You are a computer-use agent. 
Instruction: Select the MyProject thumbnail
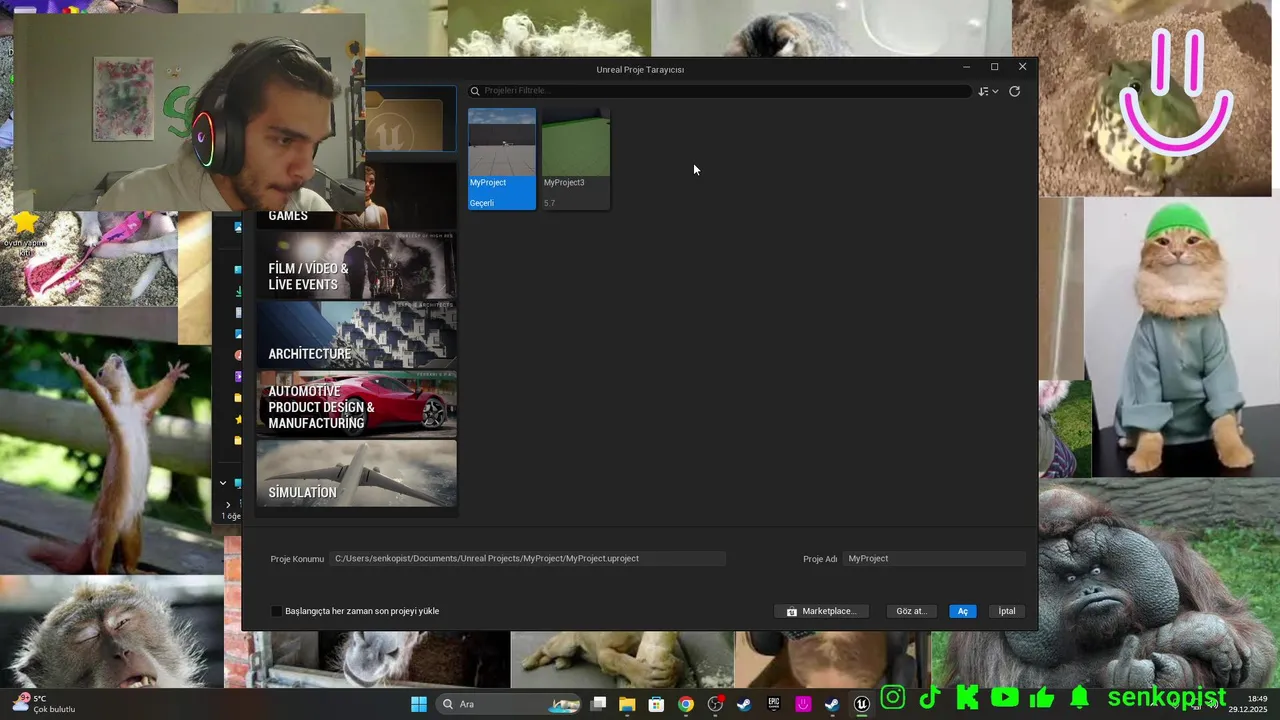[x=502, y=142]
